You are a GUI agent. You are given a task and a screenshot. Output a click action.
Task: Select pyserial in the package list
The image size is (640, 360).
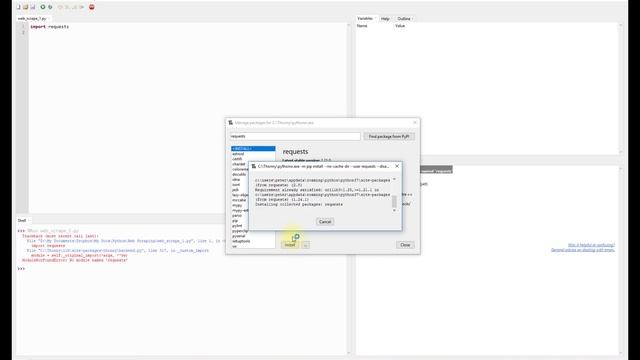click(x=239, y=236)
